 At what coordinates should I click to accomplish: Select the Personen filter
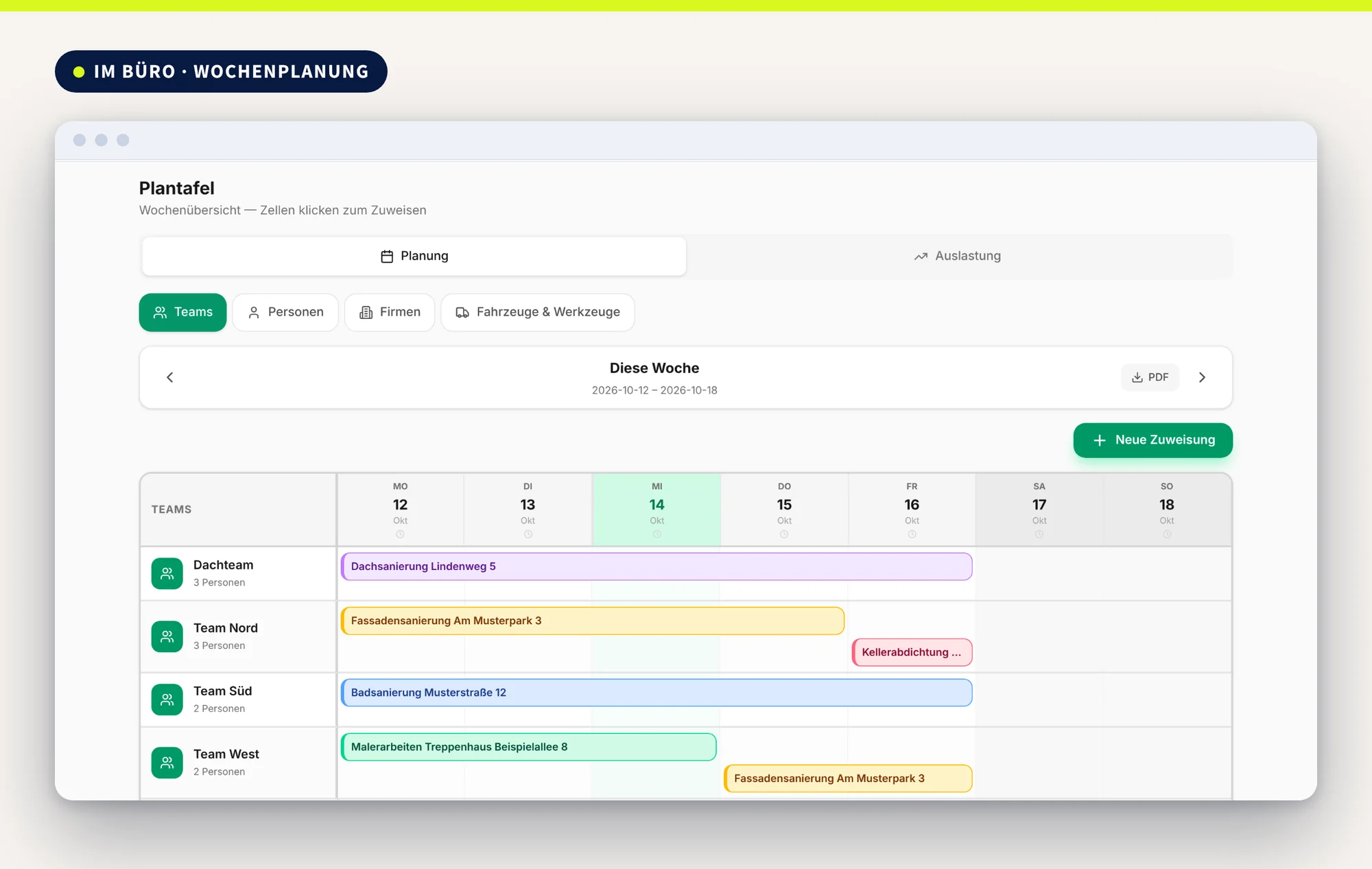pyautogui.click(x=285, y=312)
